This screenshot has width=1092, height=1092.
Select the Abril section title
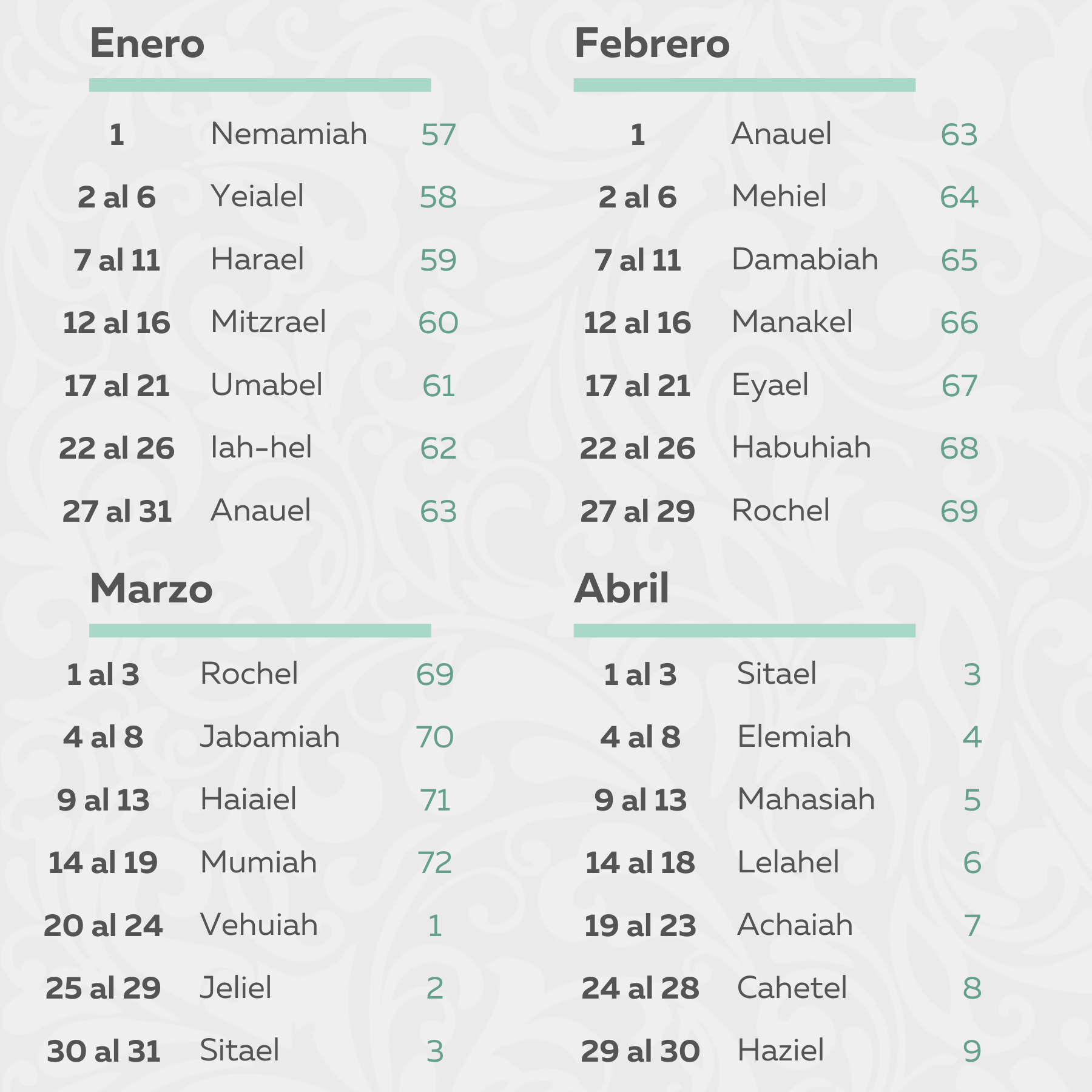tap(621, 588)
